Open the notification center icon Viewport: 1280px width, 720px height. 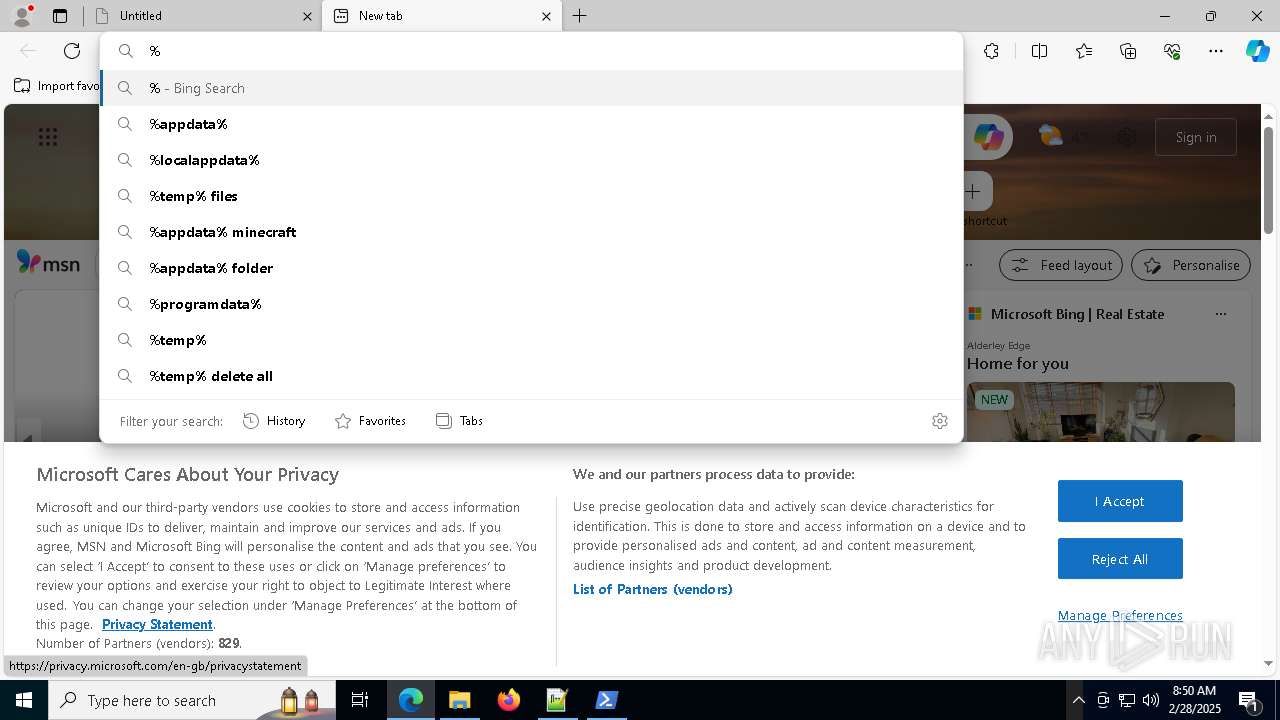(1248, 700)
